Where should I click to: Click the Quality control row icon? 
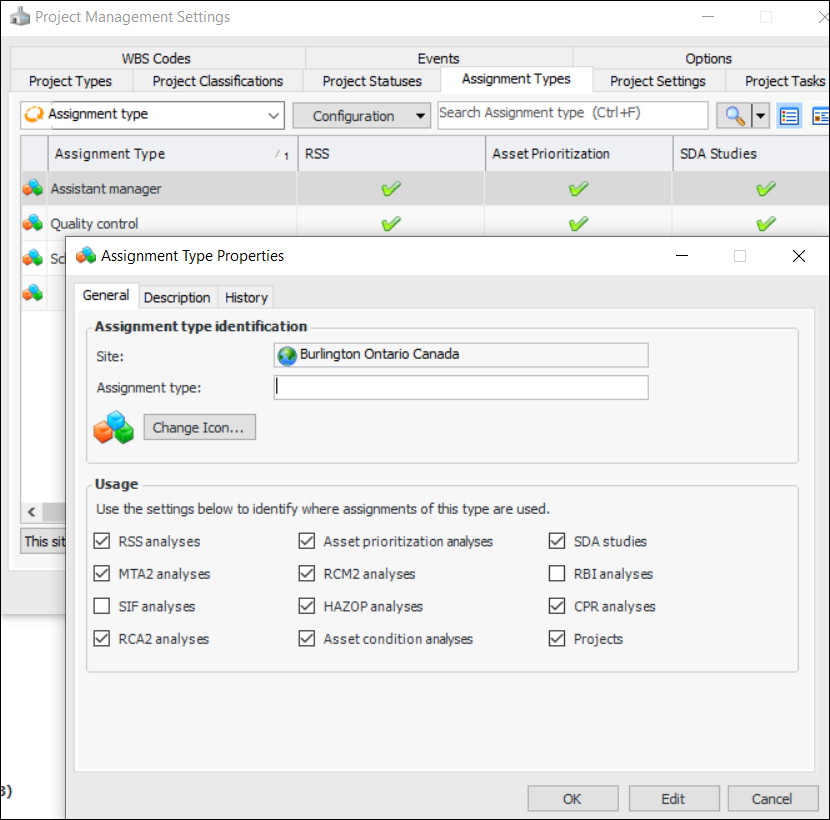tap(33, 223)
